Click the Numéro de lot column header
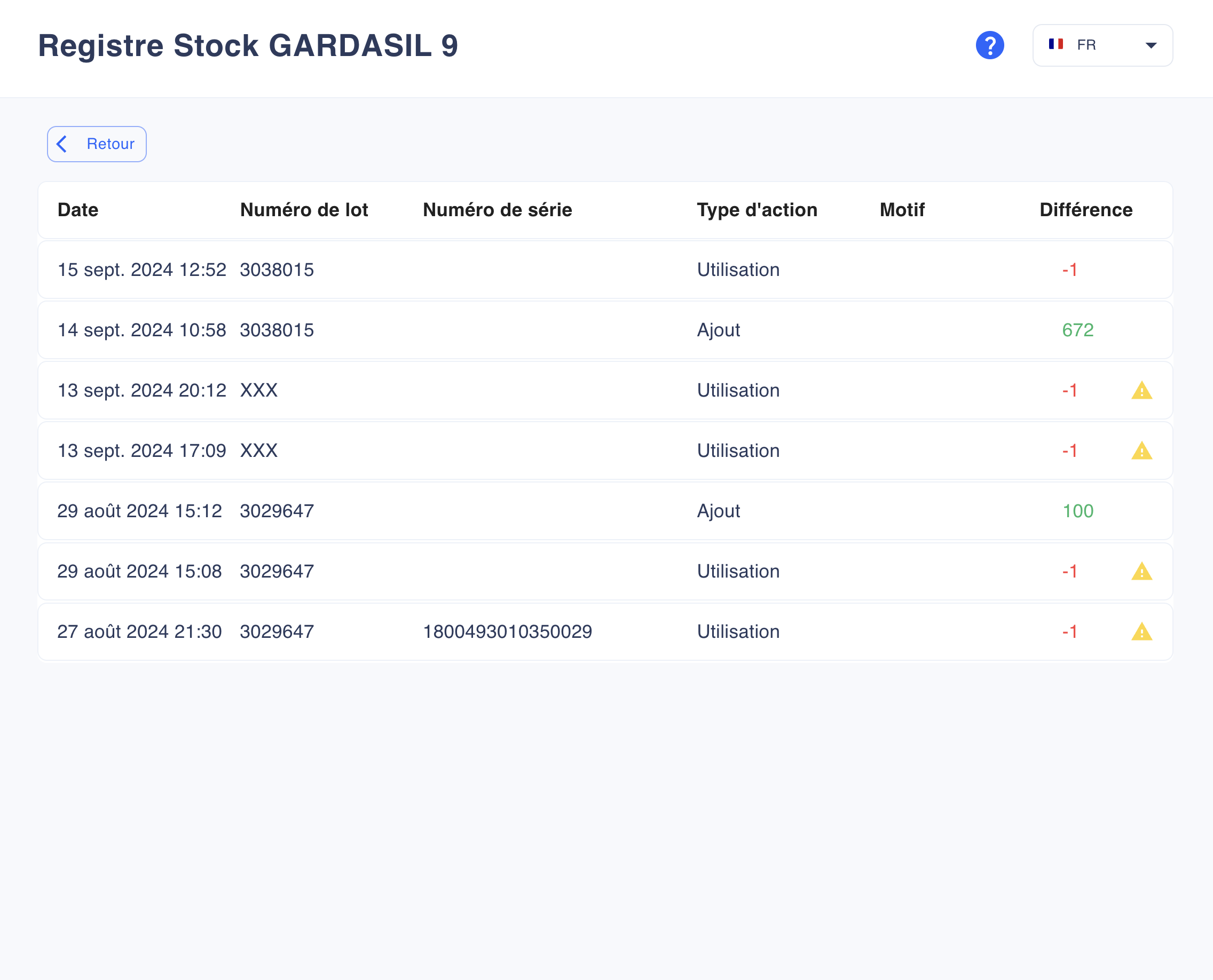This screenshot has width=1213, height=980. (304, 210)
